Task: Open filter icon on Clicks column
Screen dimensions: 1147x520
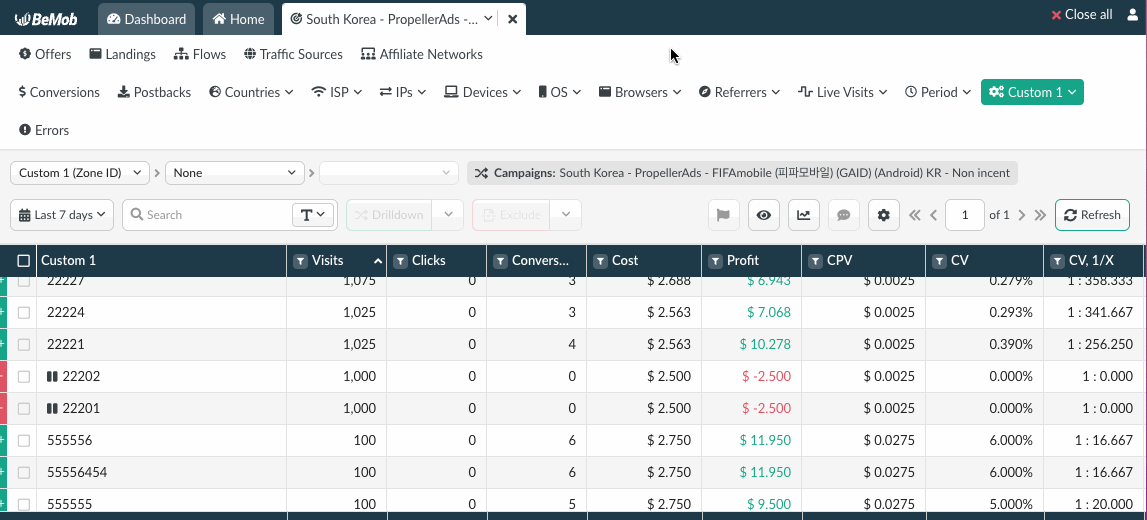Action: pos(400,261)
